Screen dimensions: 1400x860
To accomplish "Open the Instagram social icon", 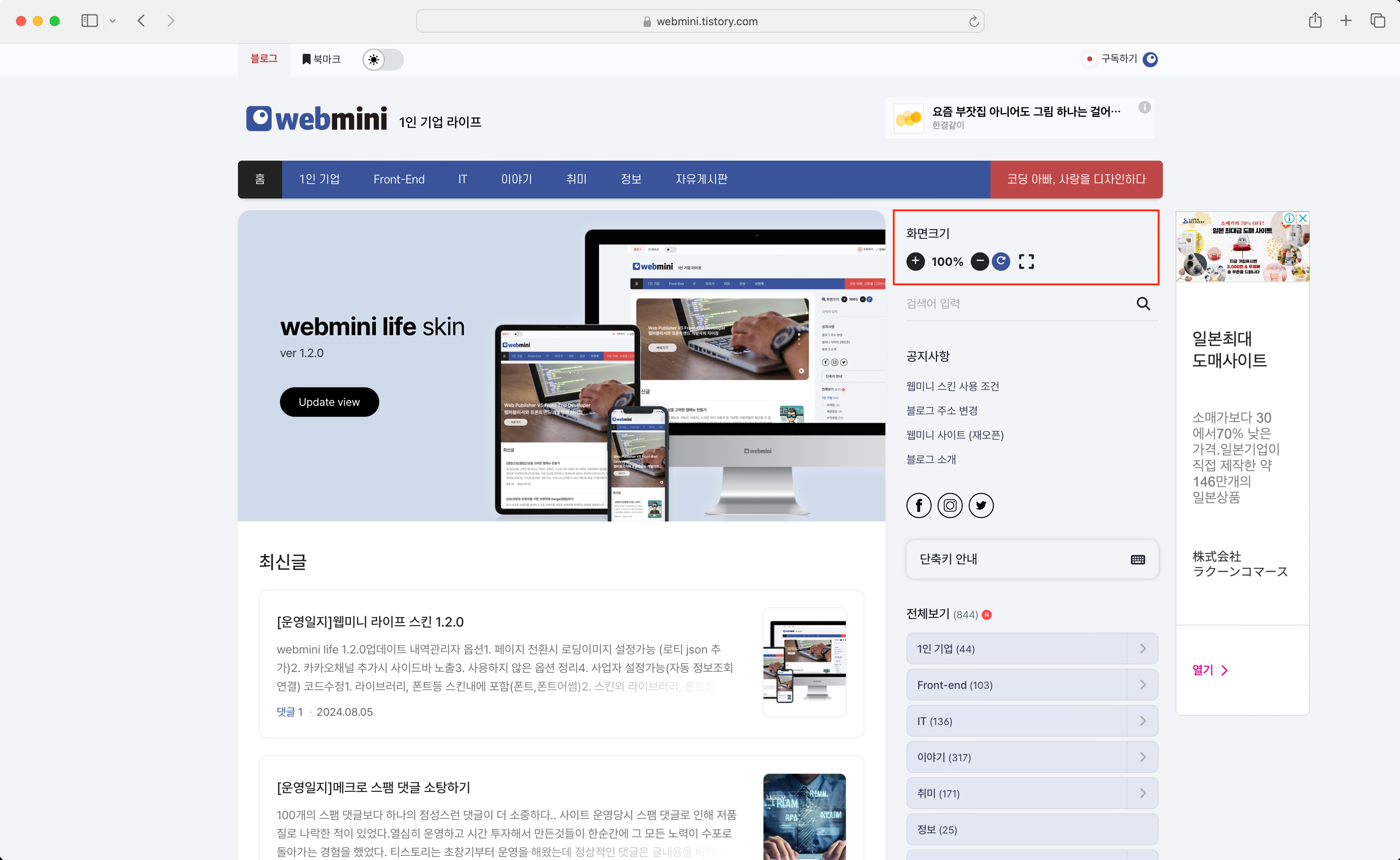I will (x=950, y=505).
